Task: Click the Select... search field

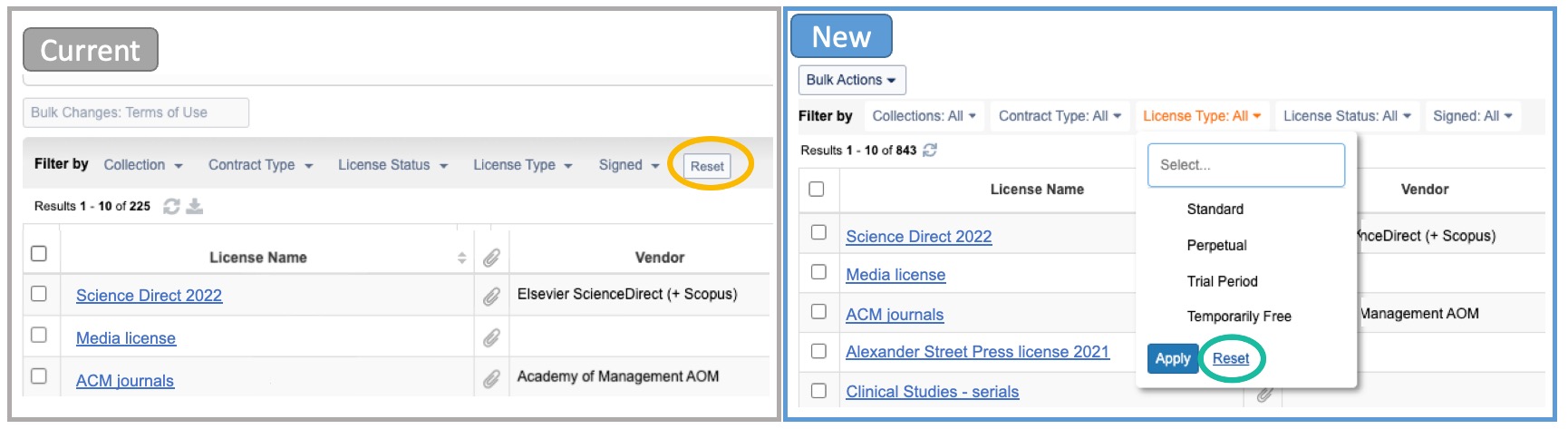Action: tap(1246, 165)
